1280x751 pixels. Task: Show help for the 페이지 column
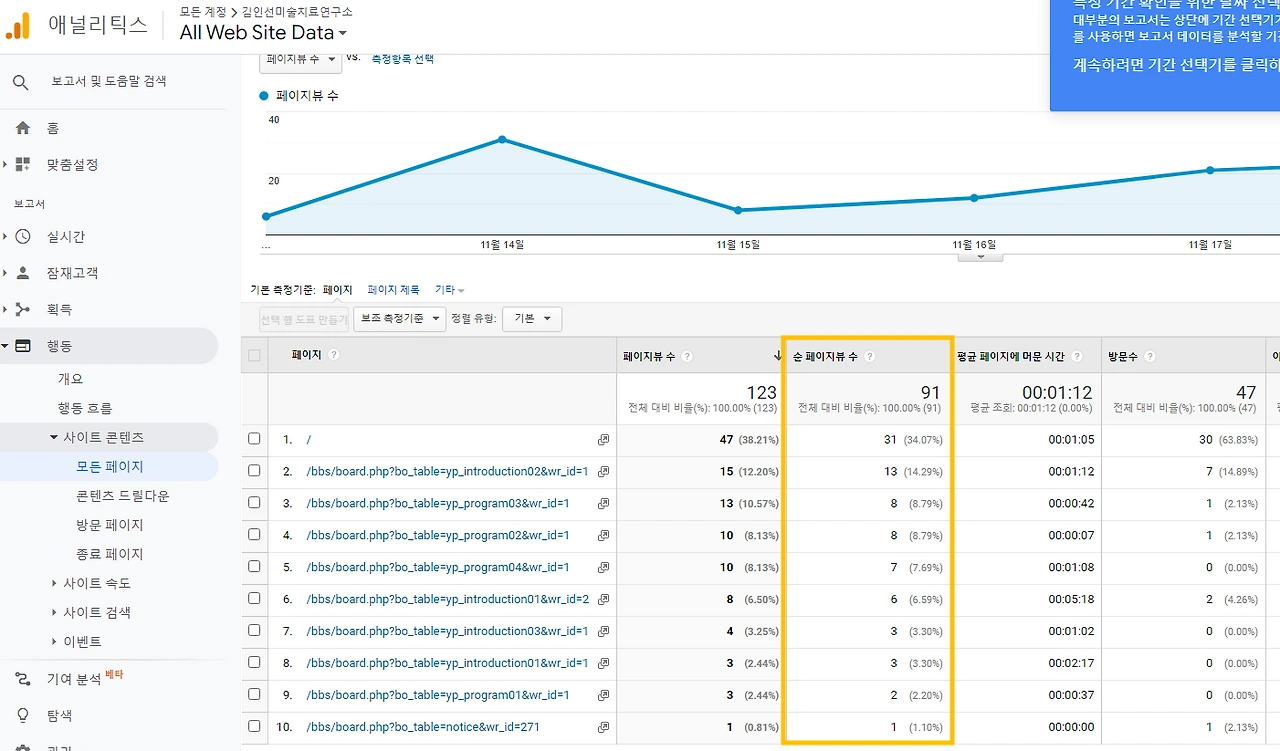coord(334,355)
